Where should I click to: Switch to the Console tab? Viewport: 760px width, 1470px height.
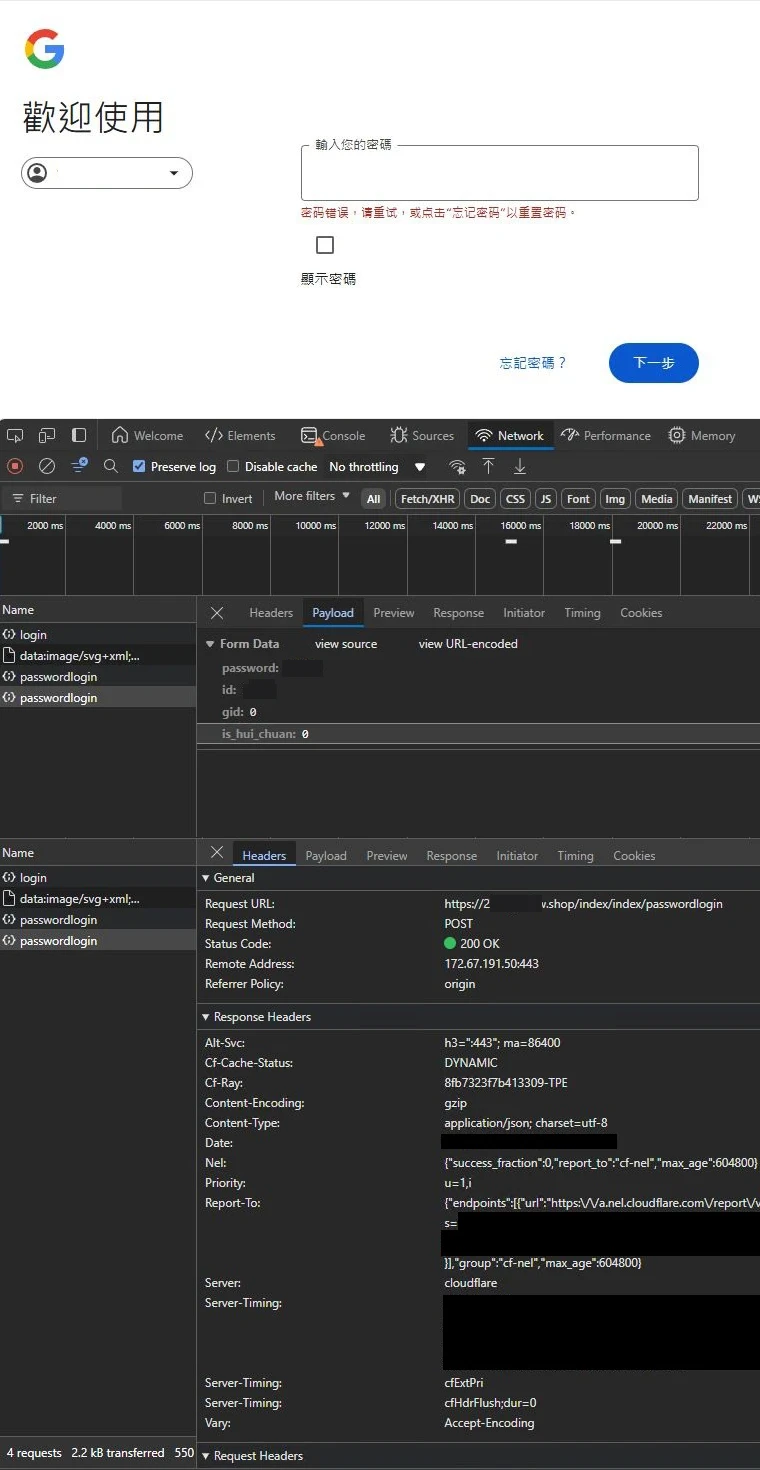pyautogui.click(x=334, y=436)
